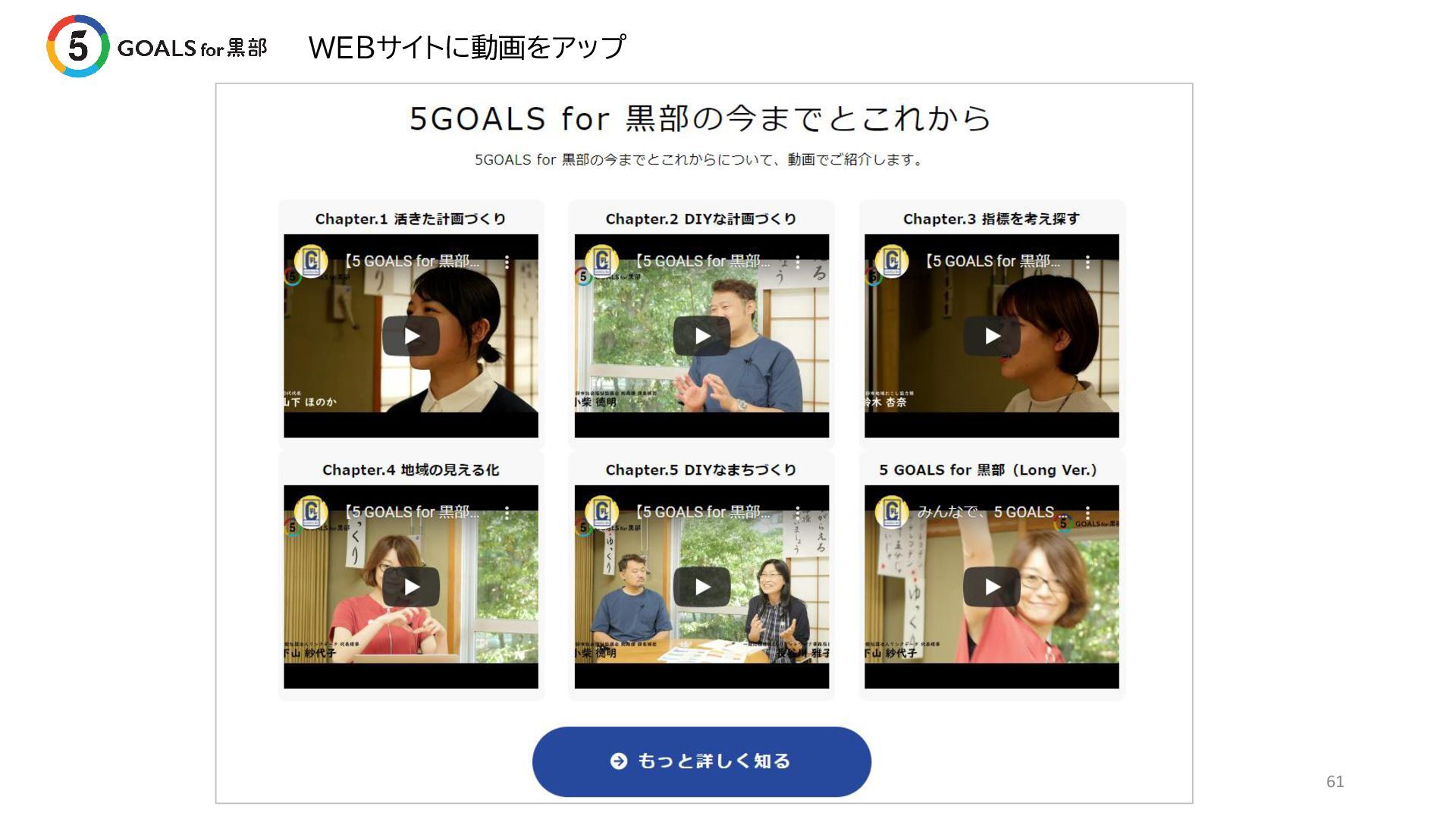Viewport: 1456px width, 819px height.
Task: Play the 5 GOALS Long Ver. video
Action: (992, 587)
